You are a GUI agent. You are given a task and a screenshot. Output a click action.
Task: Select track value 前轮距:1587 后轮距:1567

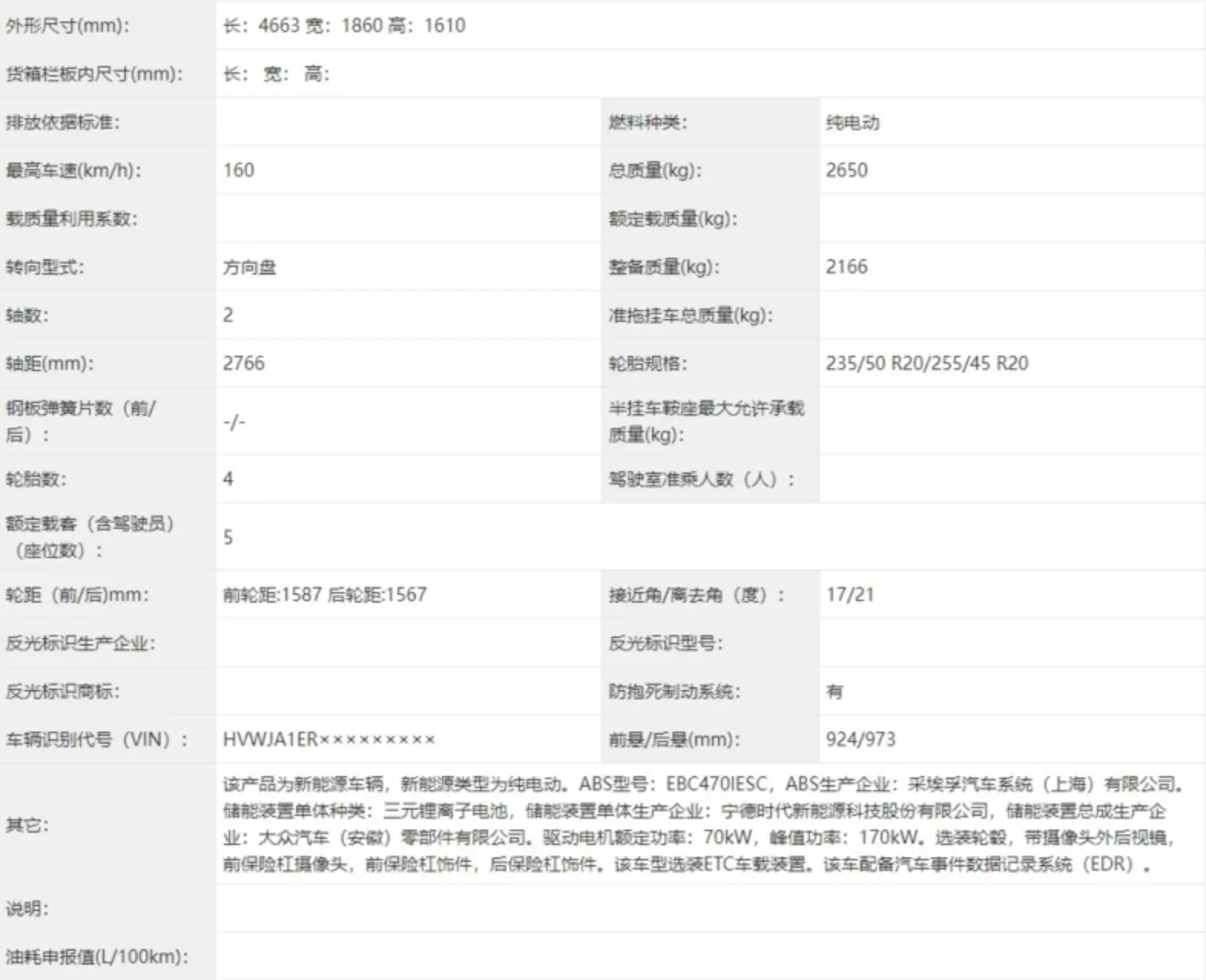pos(325,594)
